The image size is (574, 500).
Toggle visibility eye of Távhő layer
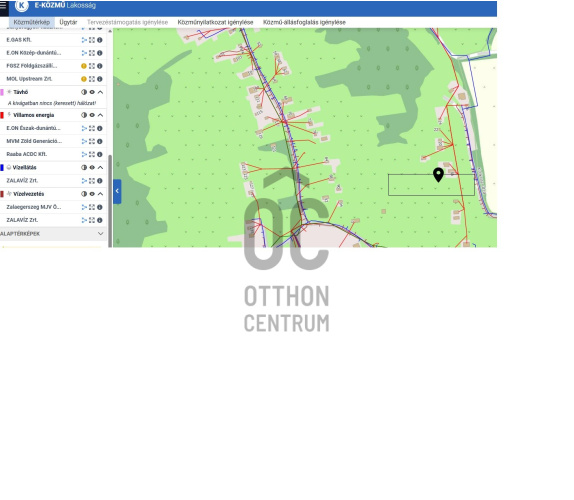[92, 92]
